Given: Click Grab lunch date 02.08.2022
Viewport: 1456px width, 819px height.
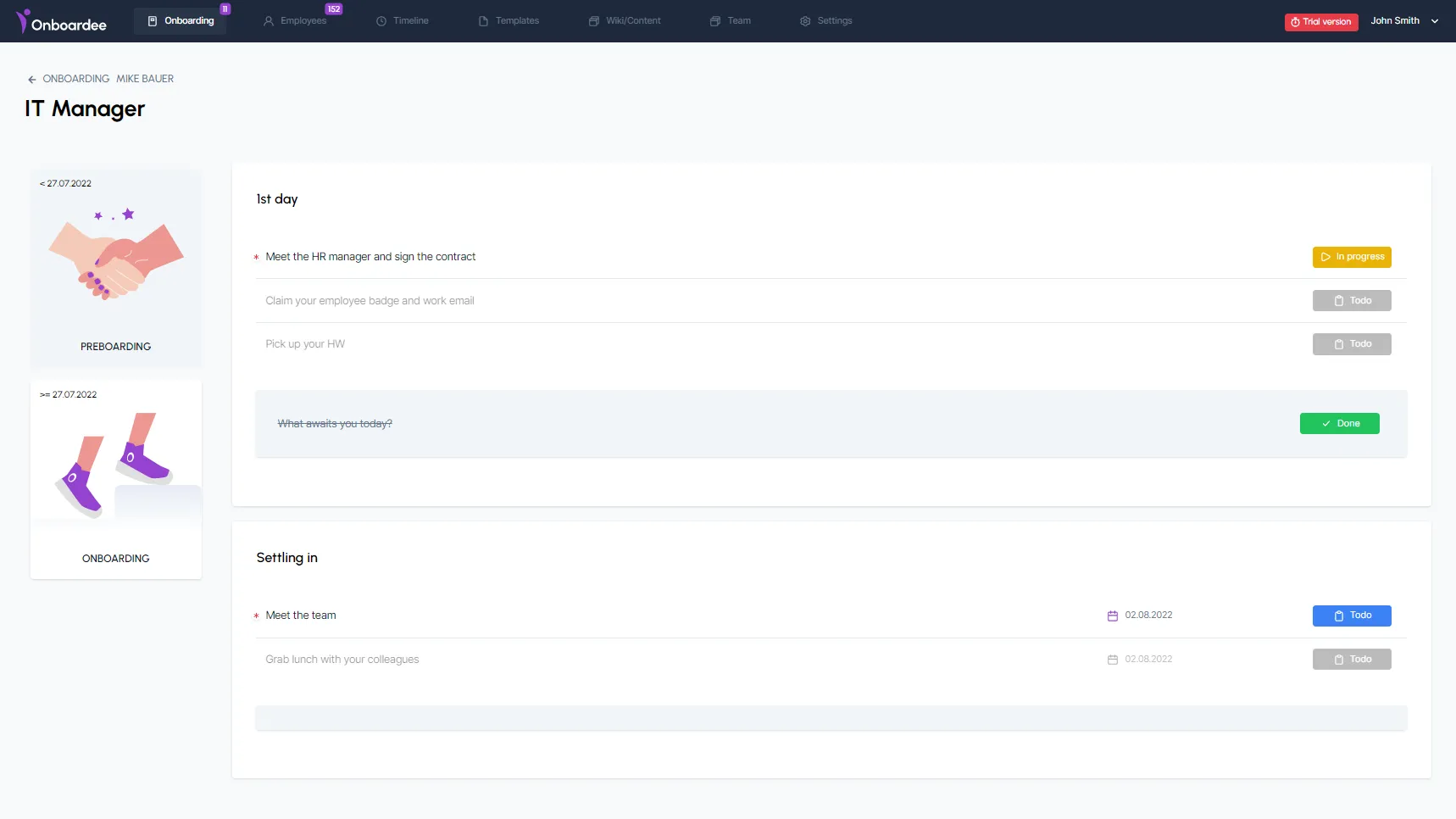Looking at the screenshot, I should tap(1148, 659).
